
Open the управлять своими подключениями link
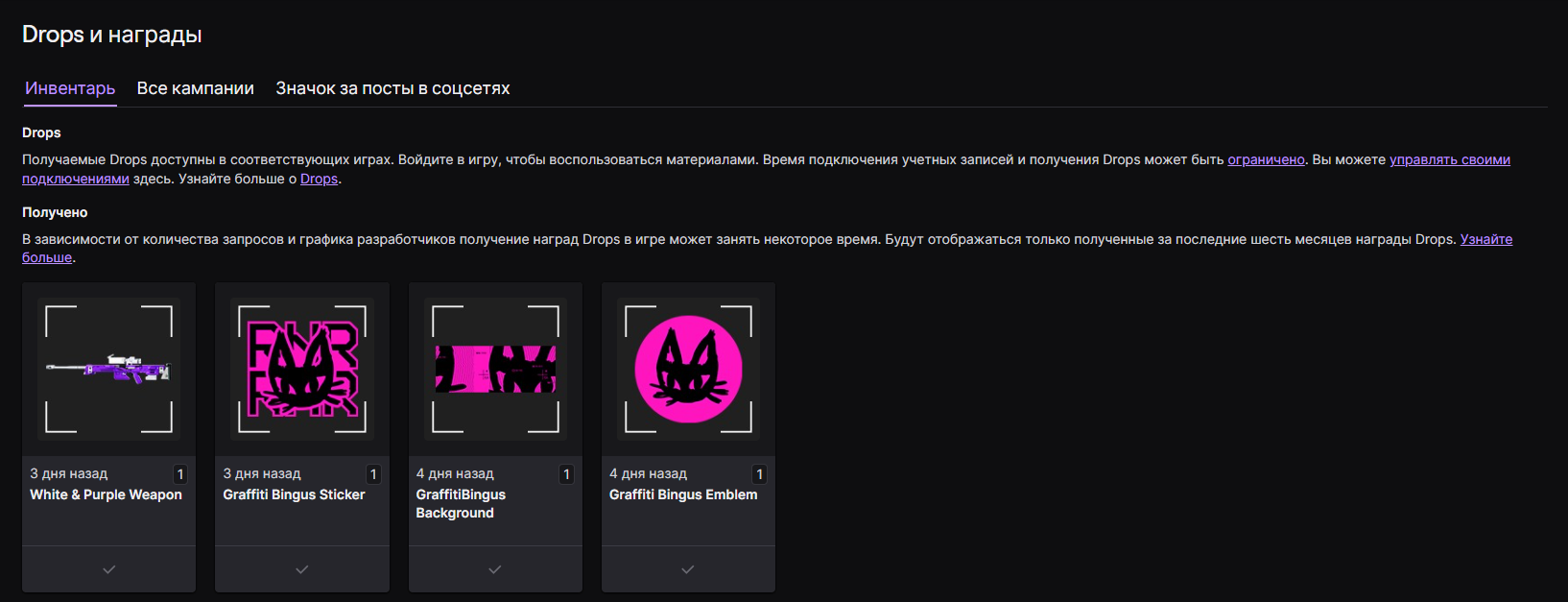pyautogui.click(x=1449, y=160)
